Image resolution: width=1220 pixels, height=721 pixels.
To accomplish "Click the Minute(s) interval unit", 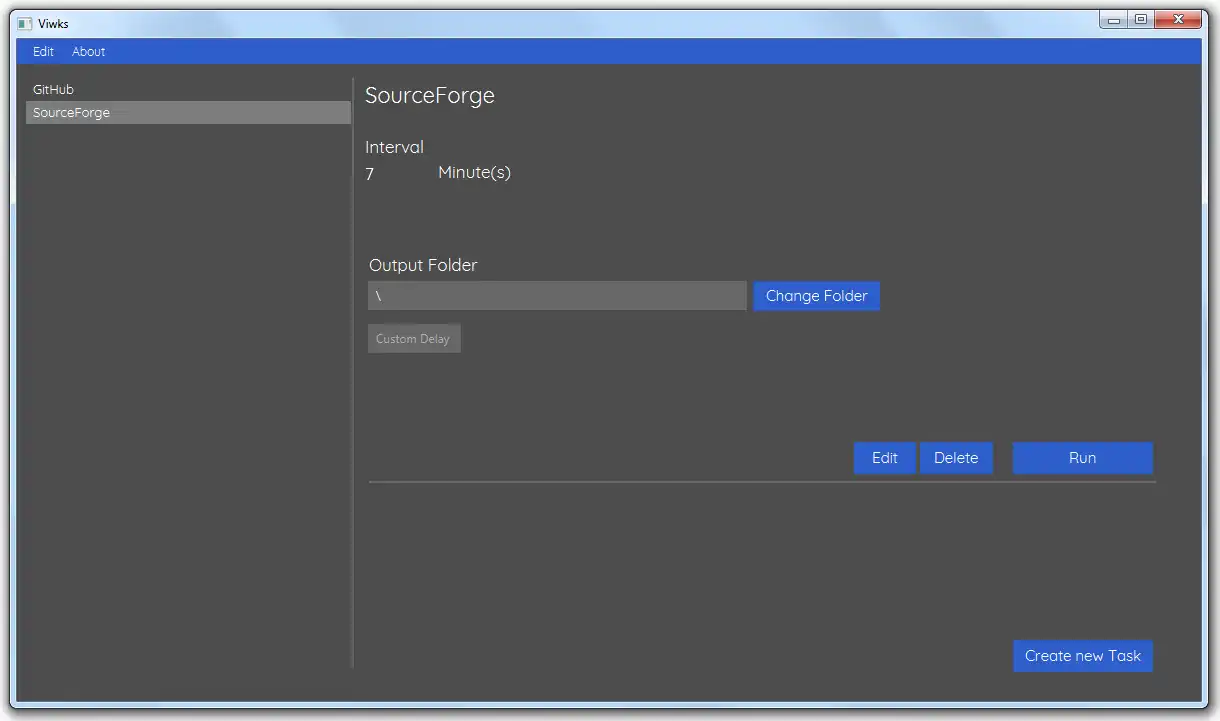I will (474, 173).
